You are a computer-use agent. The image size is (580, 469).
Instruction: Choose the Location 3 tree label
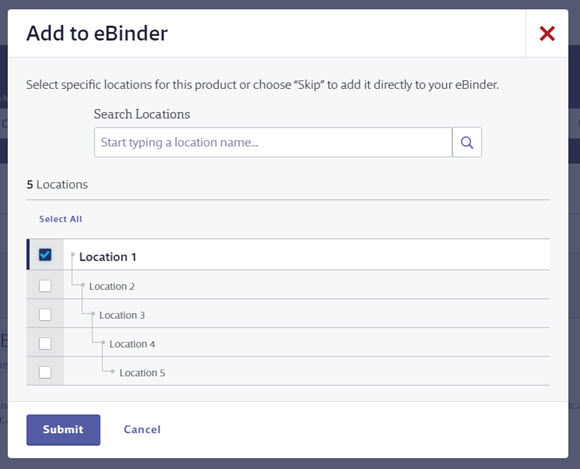tap(122, 315)
